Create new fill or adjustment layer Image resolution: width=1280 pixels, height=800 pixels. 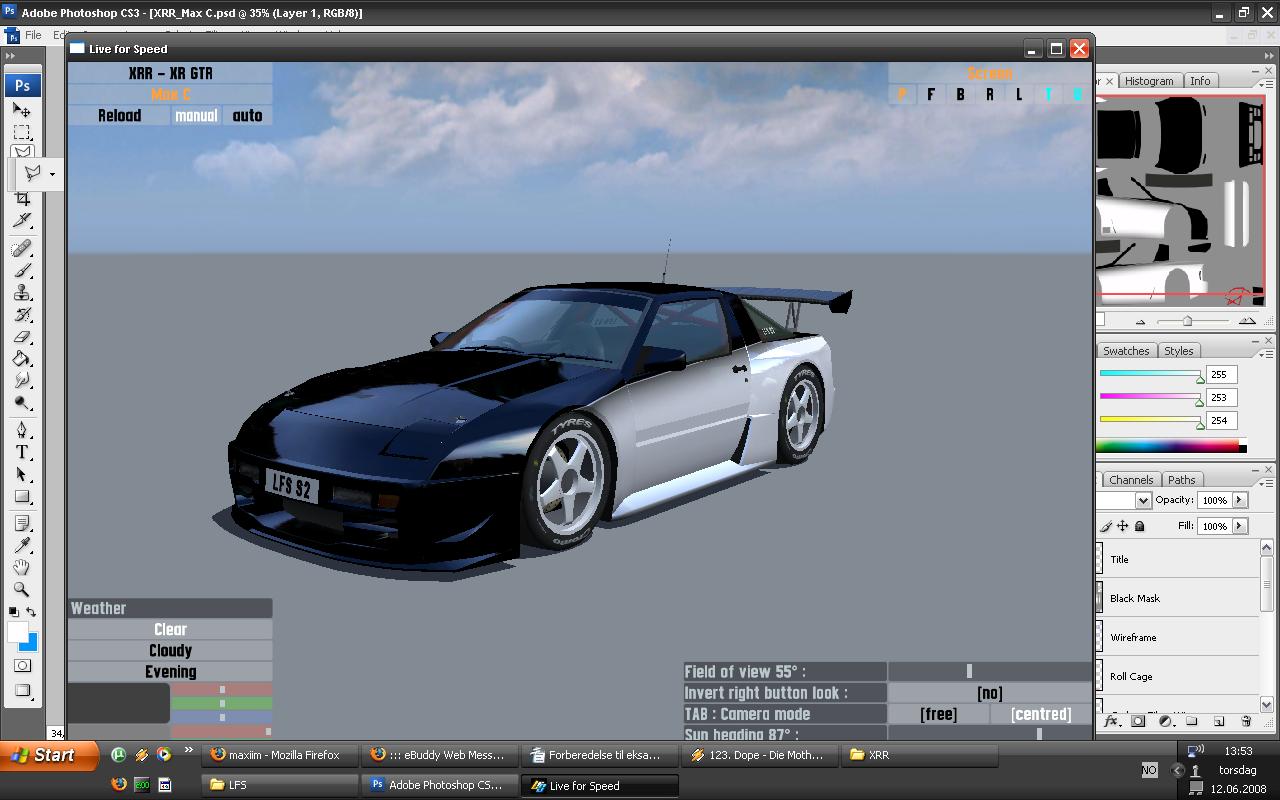point(1165,721)
